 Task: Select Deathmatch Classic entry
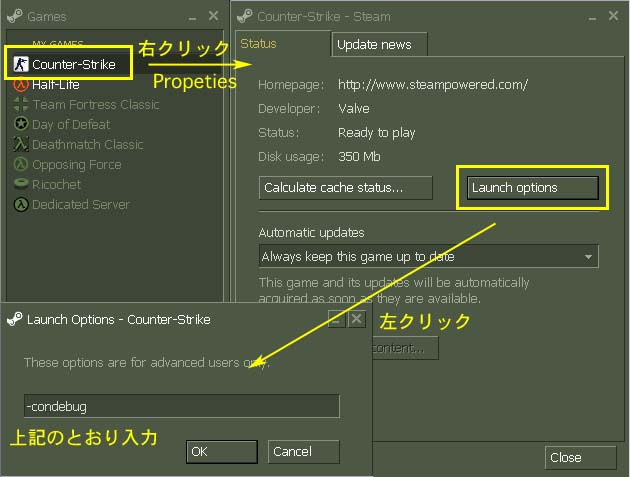[88, 144]
